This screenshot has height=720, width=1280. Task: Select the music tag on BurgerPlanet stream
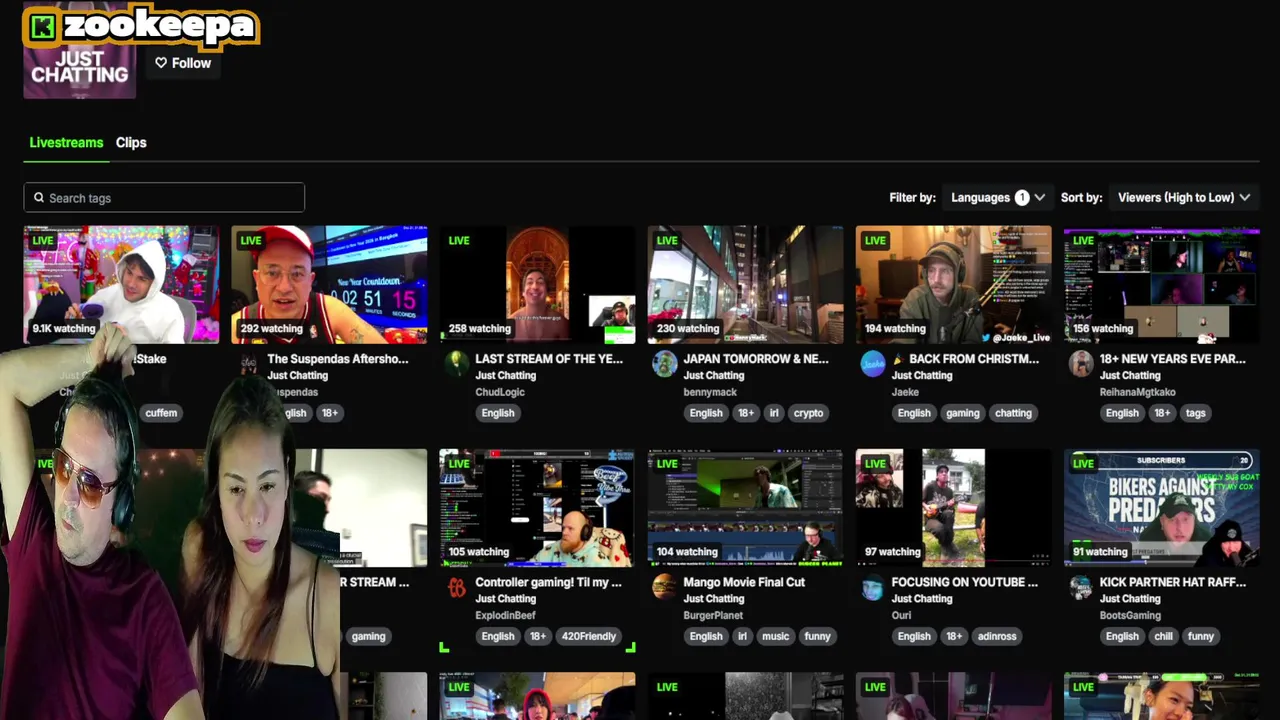coord(775,636)
